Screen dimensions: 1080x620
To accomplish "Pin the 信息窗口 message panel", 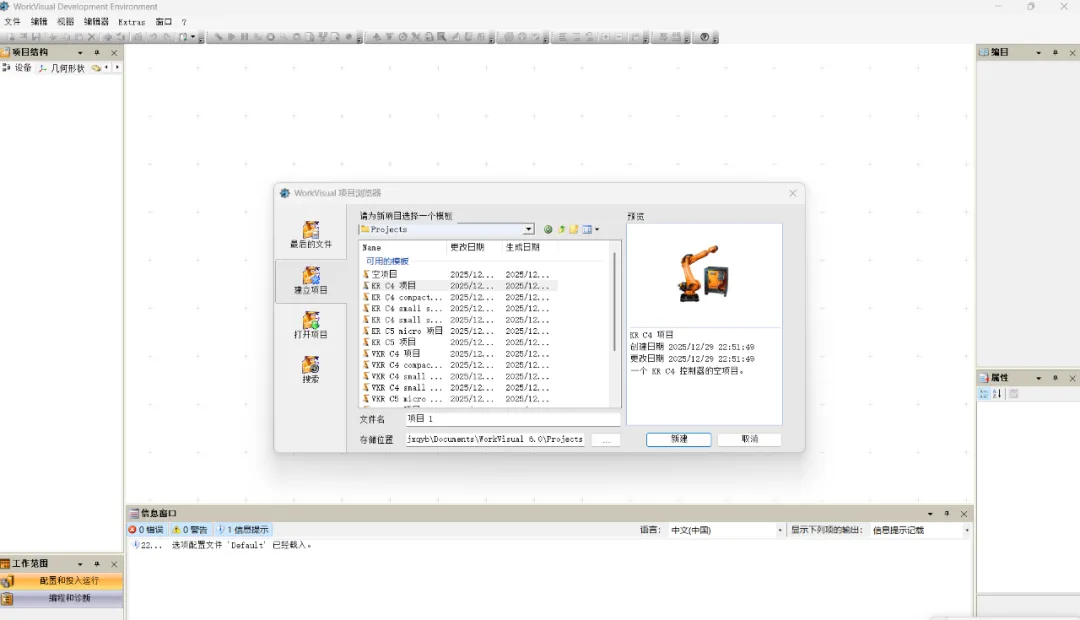I will [x=947, y=514].
